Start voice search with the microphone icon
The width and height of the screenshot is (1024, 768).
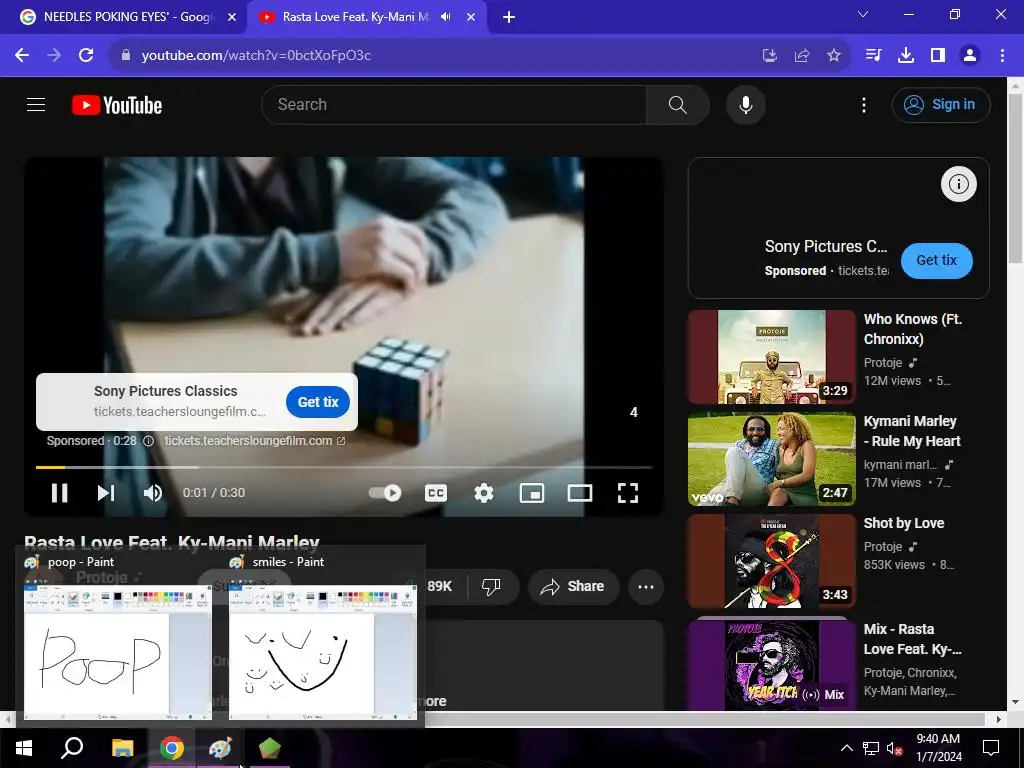click(x=746, y=104)
